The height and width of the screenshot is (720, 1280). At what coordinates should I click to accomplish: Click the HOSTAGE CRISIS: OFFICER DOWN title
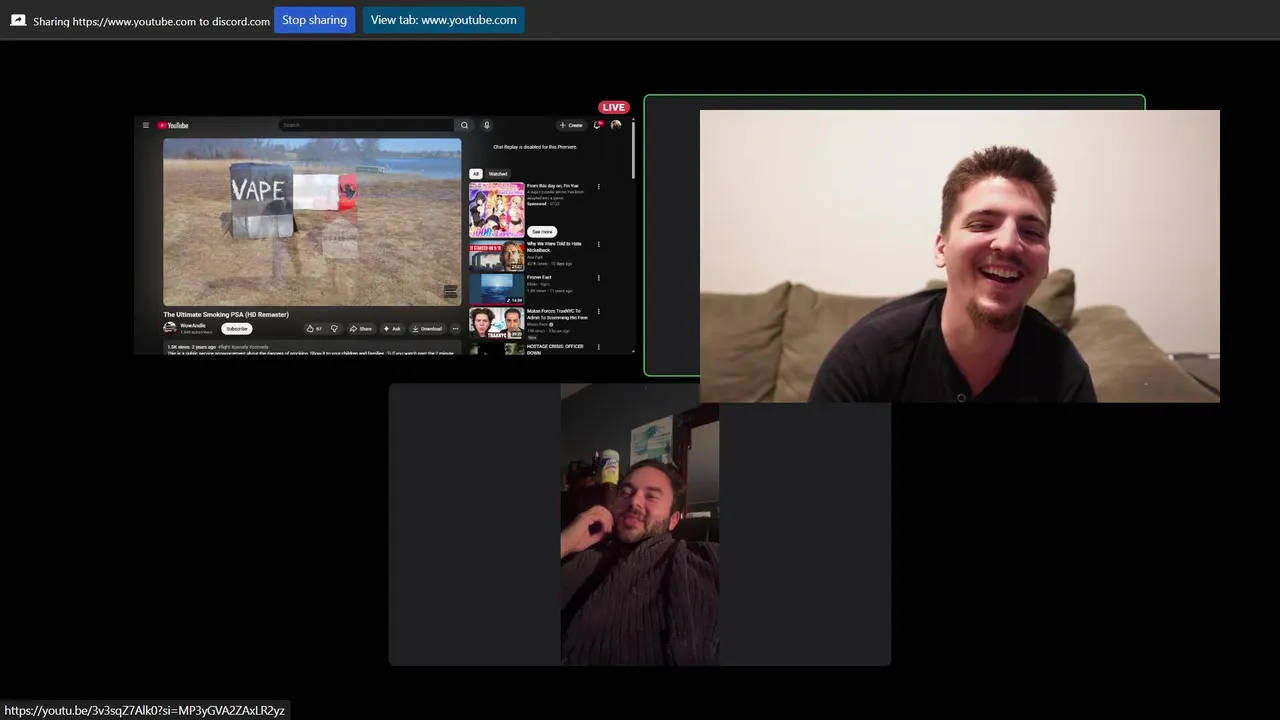coord(555,349)
